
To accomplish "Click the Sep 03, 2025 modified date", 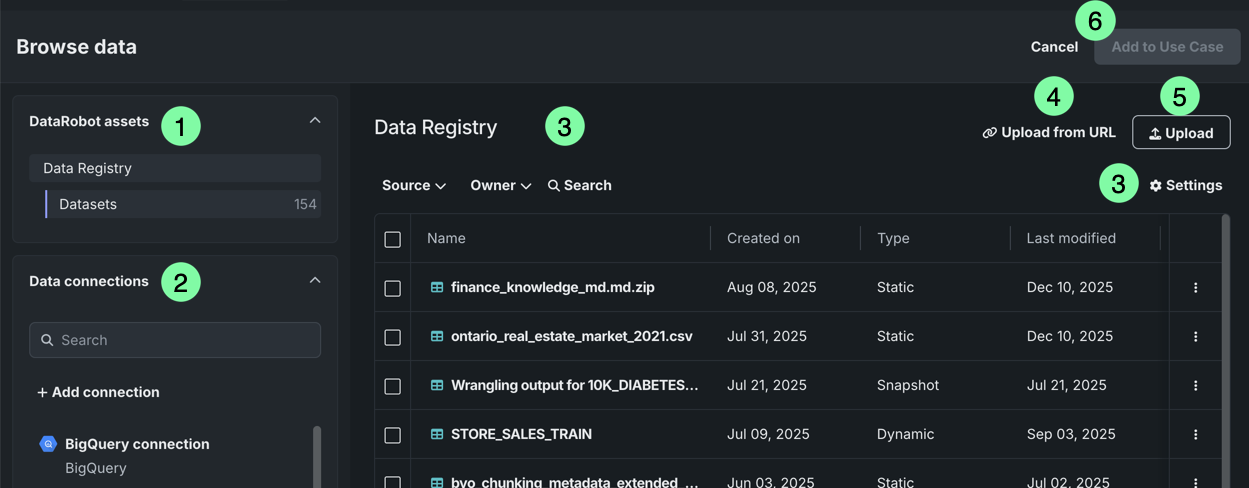I will tap(1071, 434).
